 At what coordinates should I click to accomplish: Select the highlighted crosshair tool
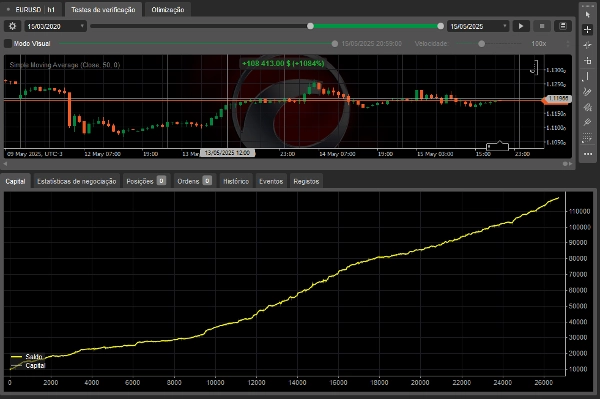click(x=587, y=29)
